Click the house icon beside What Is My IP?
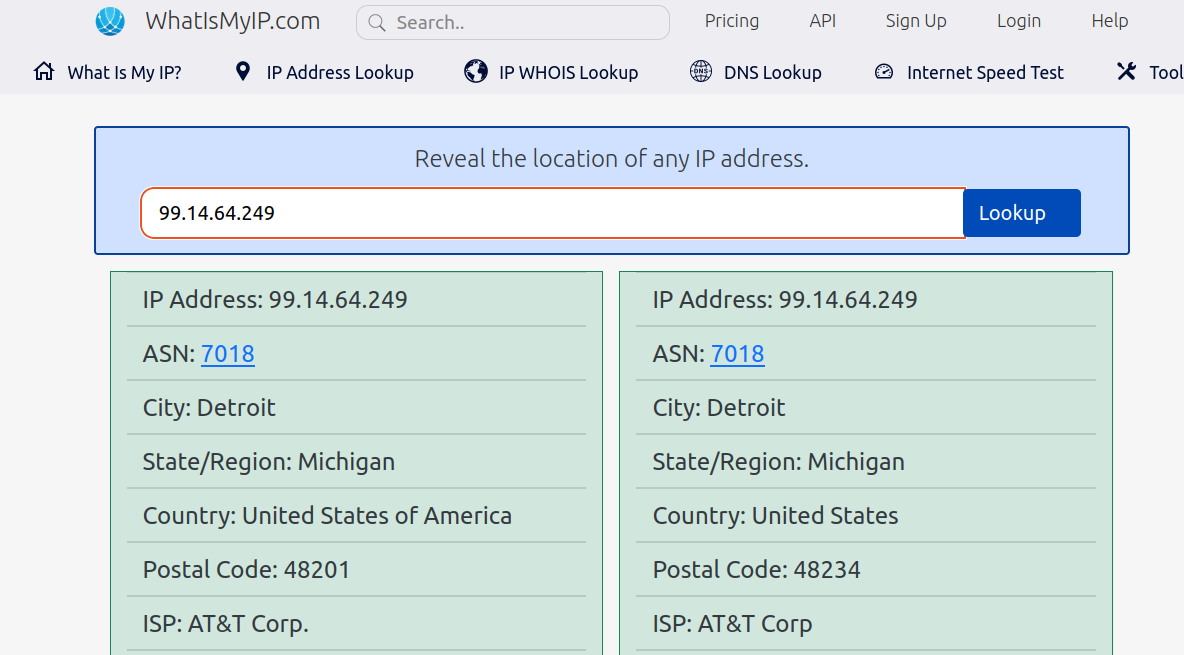 point(44,72)
